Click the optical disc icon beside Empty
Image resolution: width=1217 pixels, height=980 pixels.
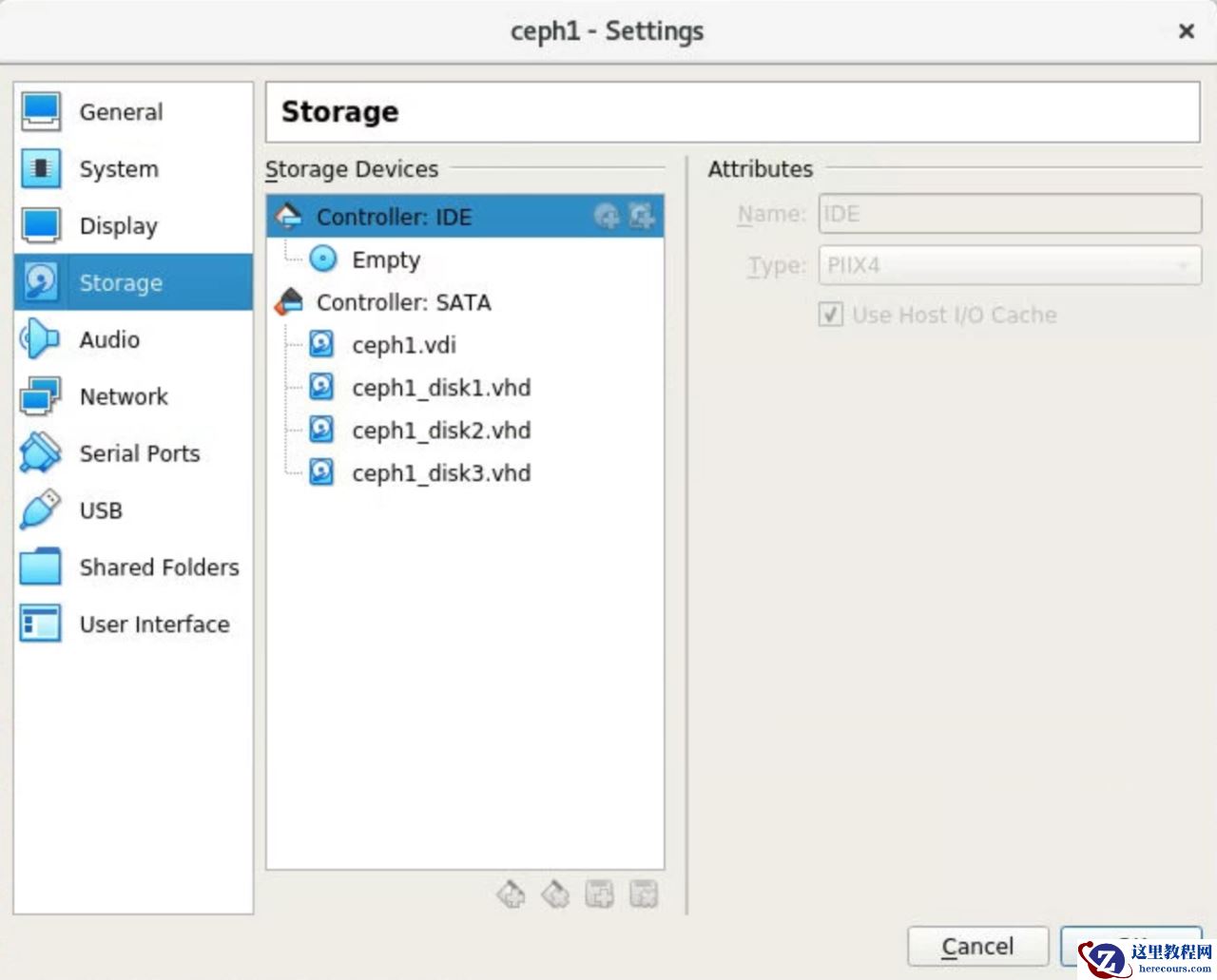pyautogui.click(x=323, y=259)
